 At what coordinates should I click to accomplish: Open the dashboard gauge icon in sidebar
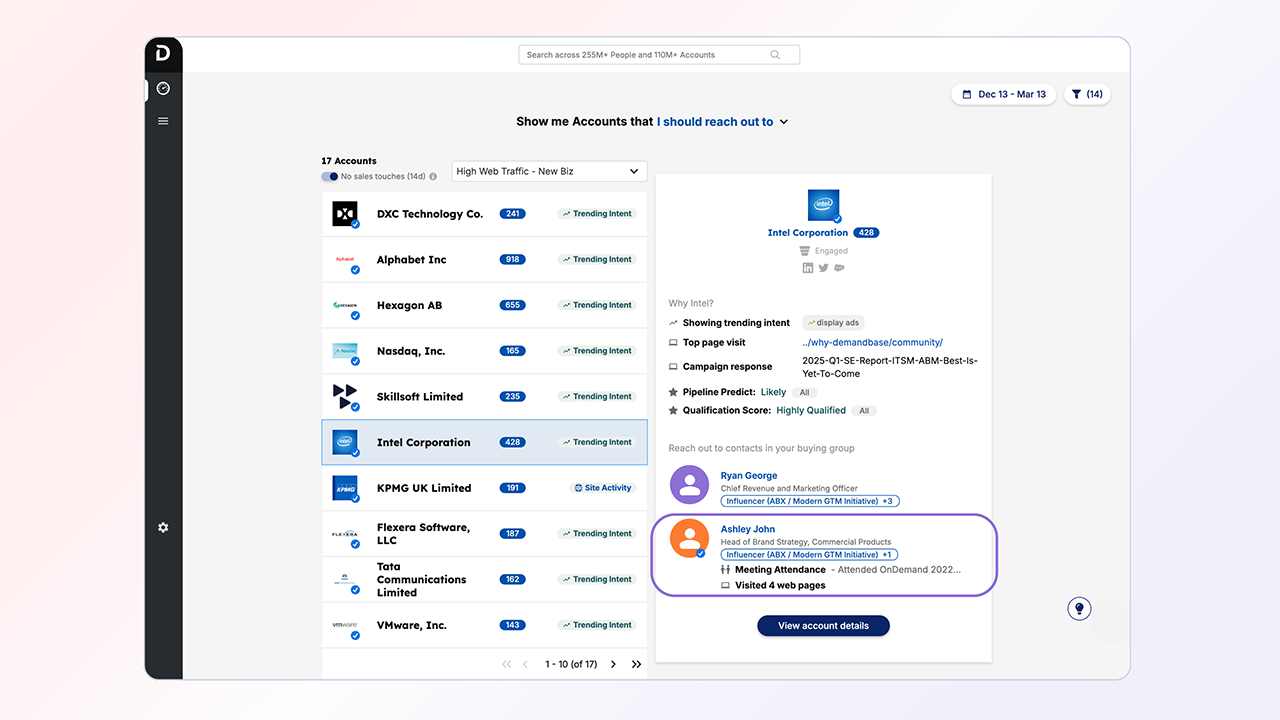(x=163, y=88)
